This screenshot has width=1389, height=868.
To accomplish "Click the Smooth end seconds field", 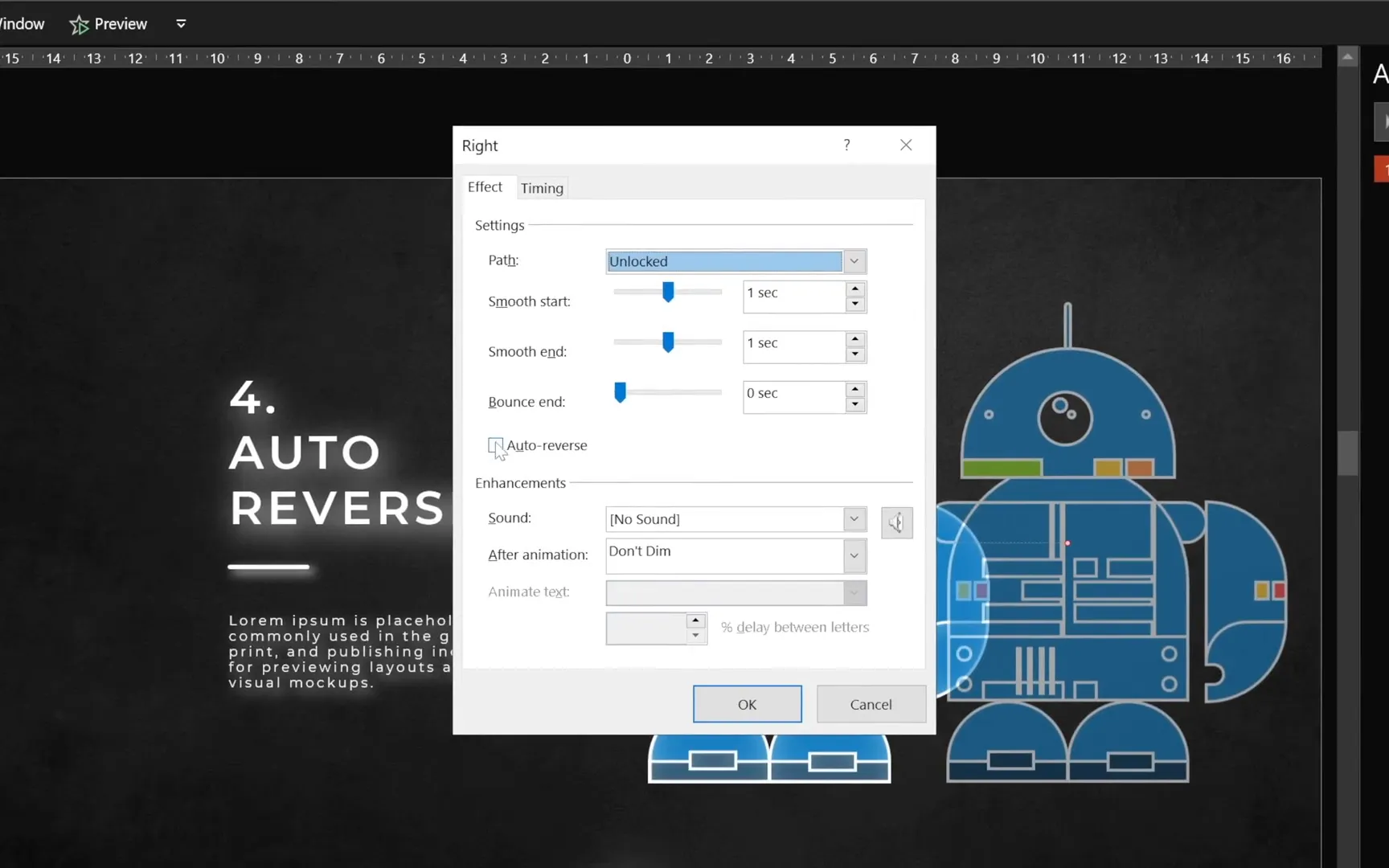I will [794, 346].
